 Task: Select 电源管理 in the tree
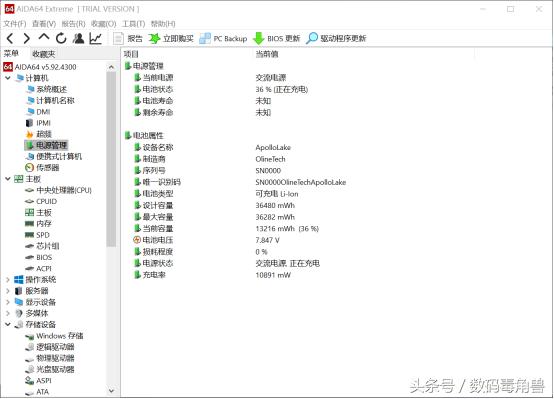pos(47,145)
